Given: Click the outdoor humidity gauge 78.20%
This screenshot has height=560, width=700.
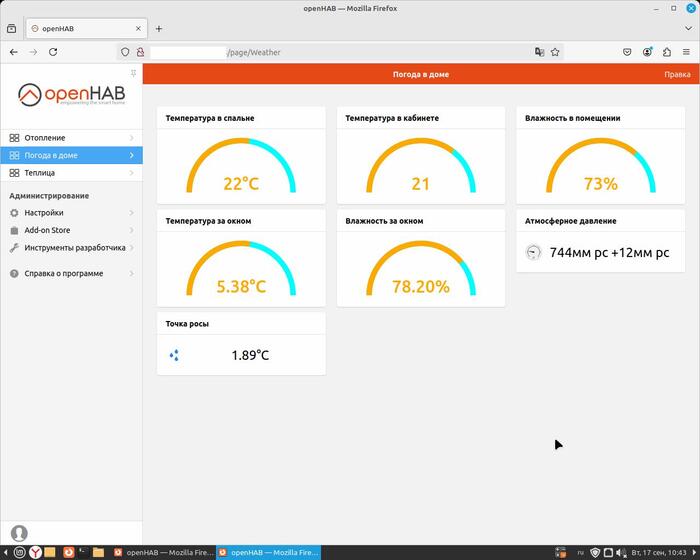Looking at the screenshot, I should coord(421,269).
